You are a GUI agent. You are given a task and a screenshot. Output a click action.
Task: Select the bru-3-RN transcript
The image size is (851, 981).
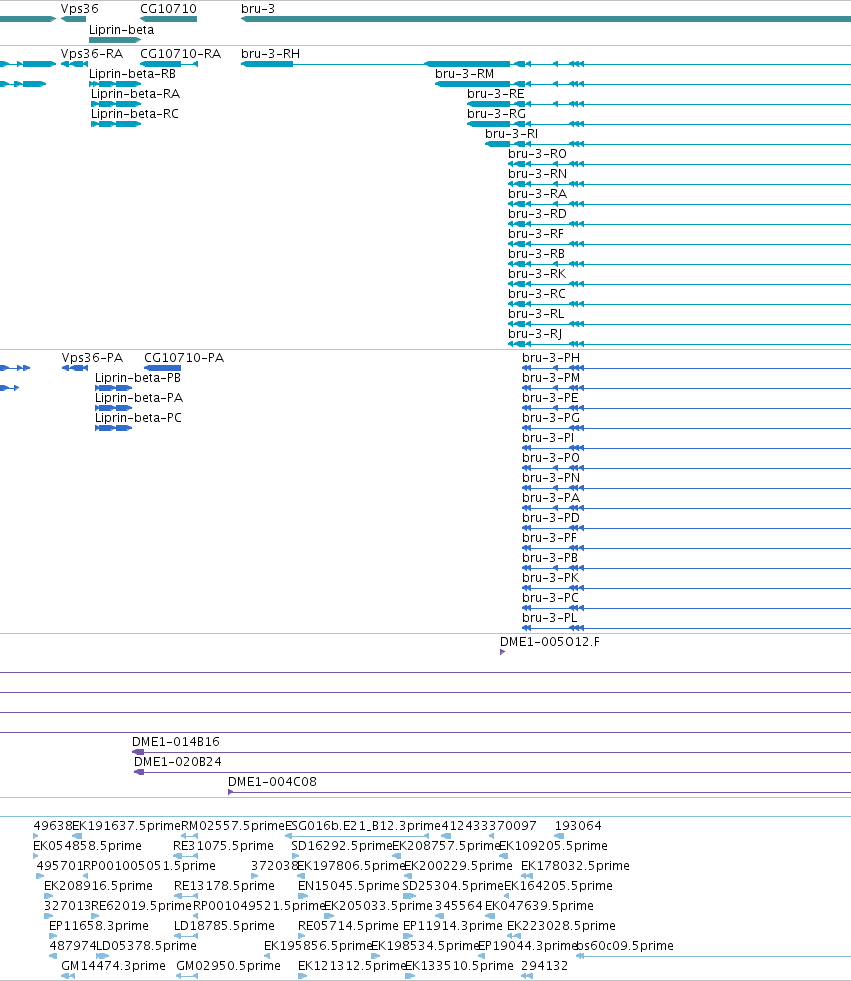[x=538, y=174]
